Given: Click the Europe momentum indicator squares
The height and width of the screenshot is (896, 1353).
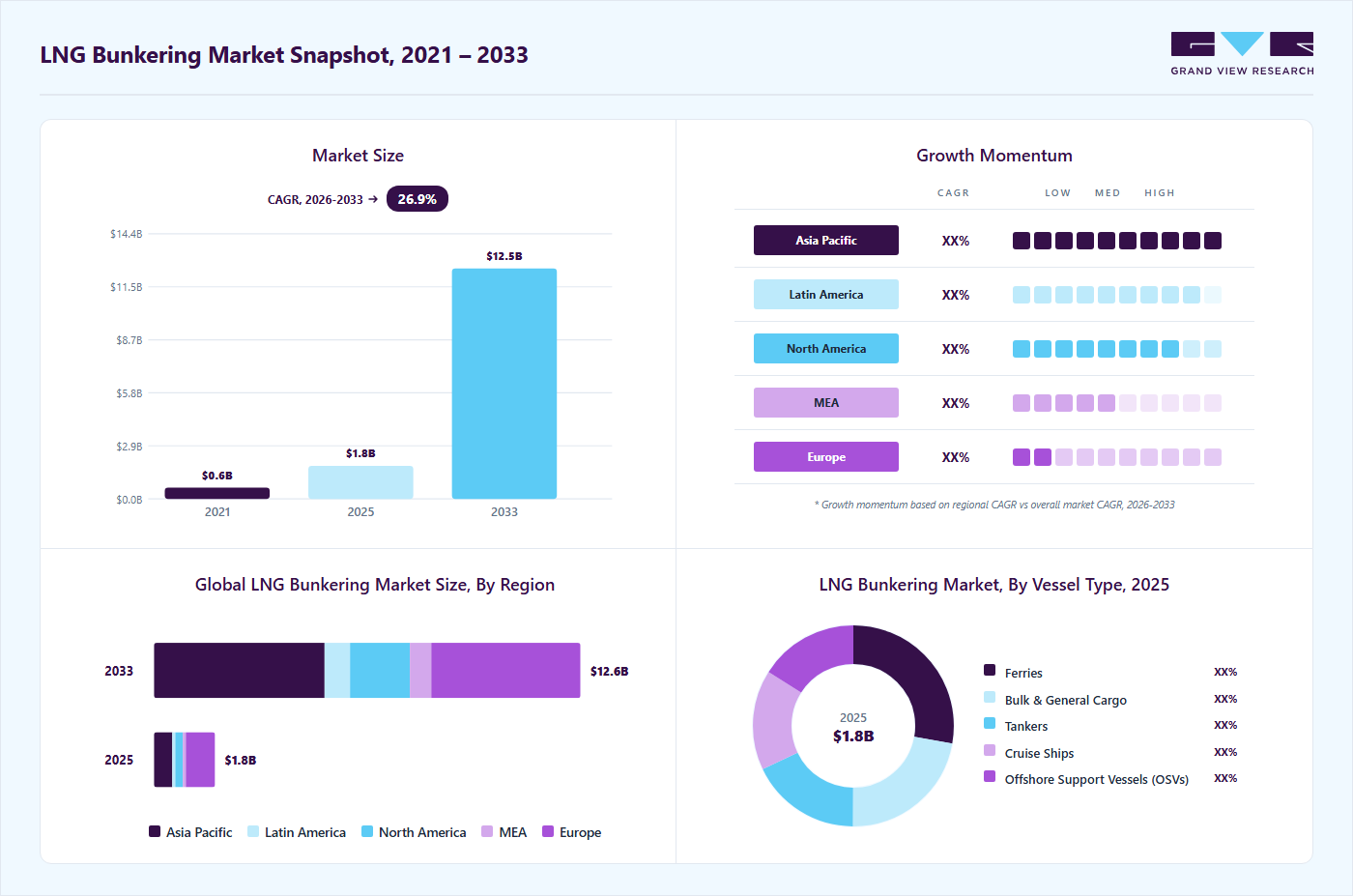Looking at the screenshot, I should pos(1117,457).
